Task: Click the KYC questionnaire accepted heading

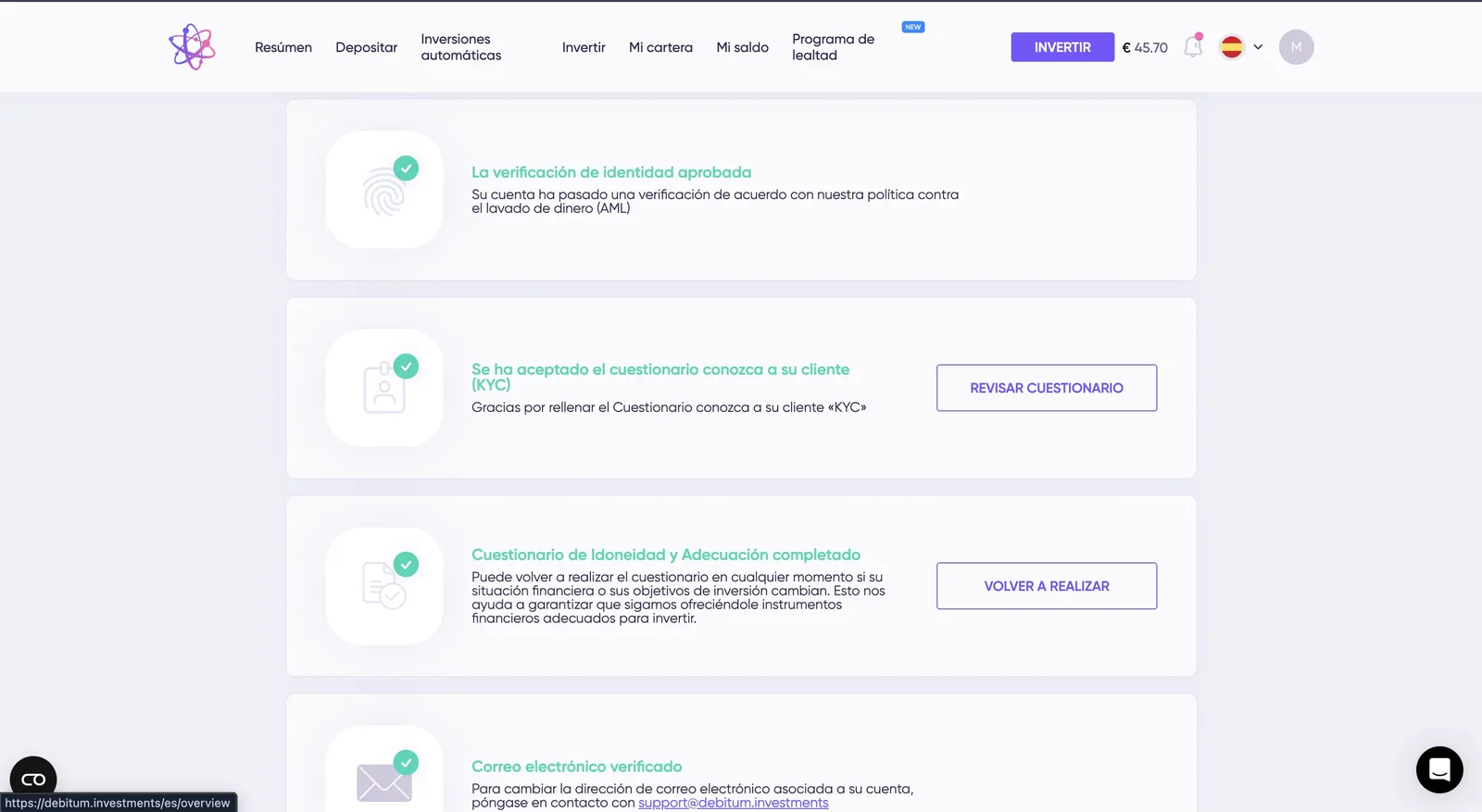Action: coord(660,377)
